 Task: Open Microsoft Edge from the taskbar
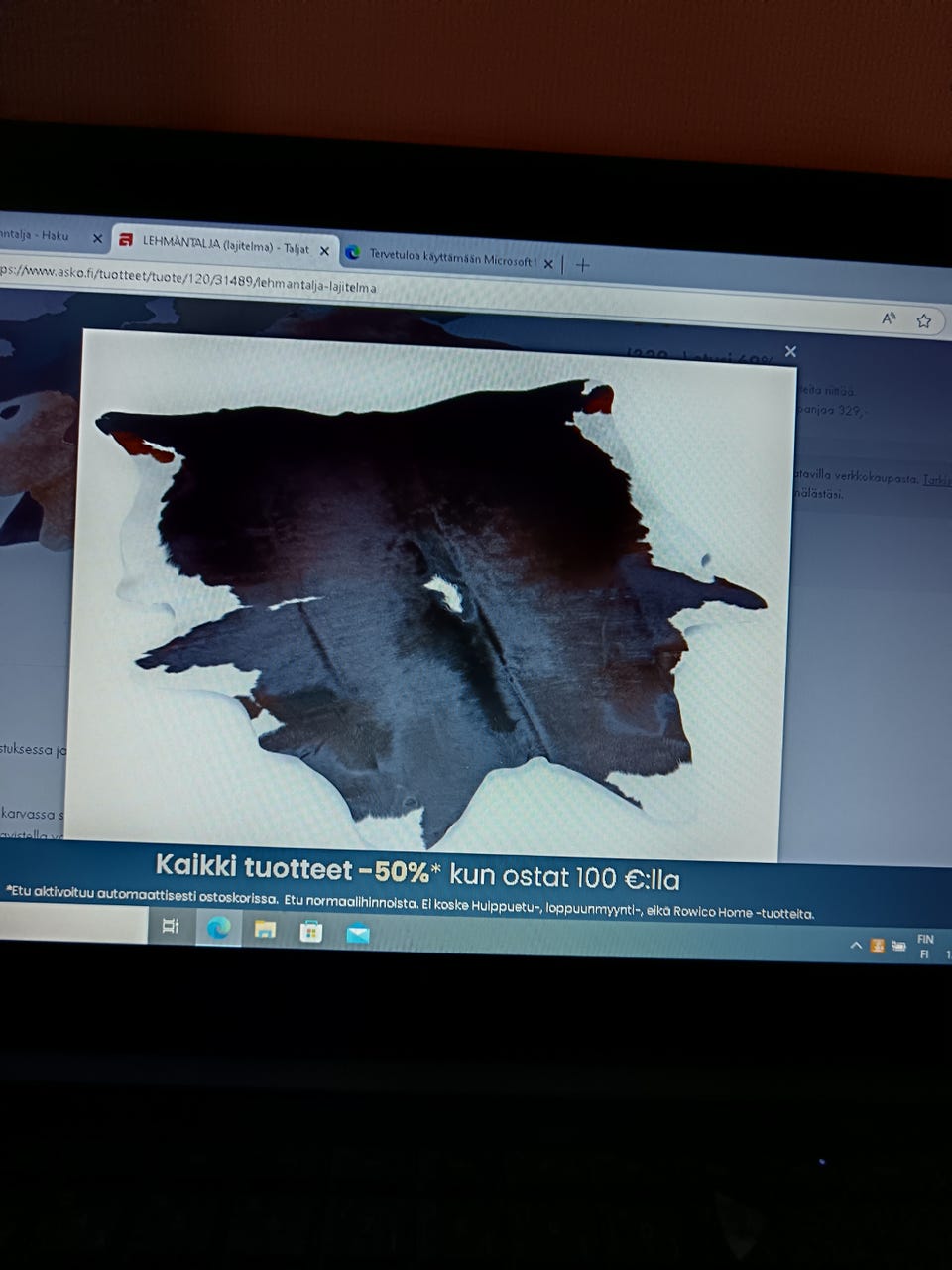[x=218, y=927]
